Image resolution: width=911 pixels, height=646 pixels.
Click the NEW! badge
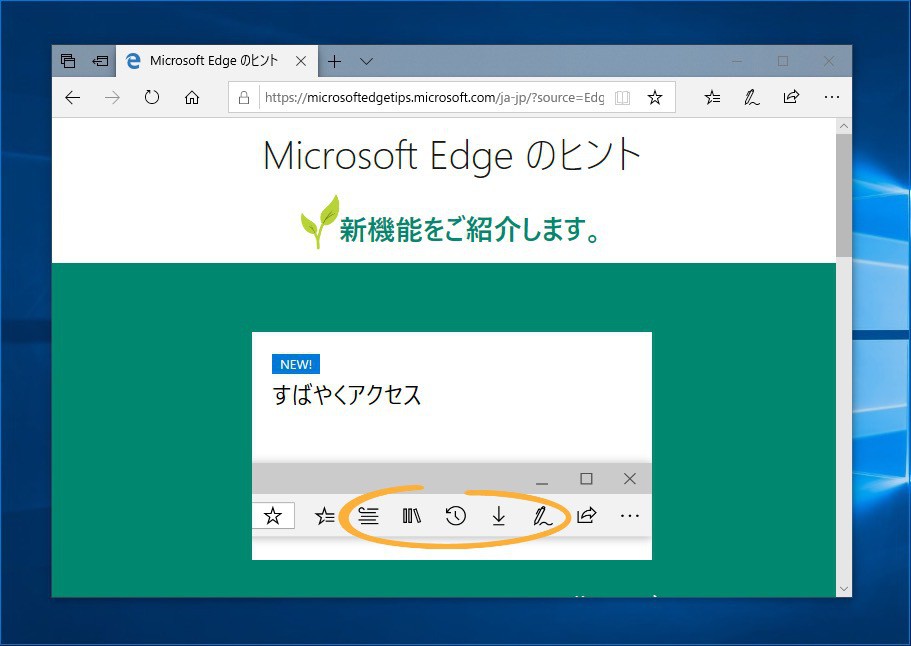coord(296,364)
